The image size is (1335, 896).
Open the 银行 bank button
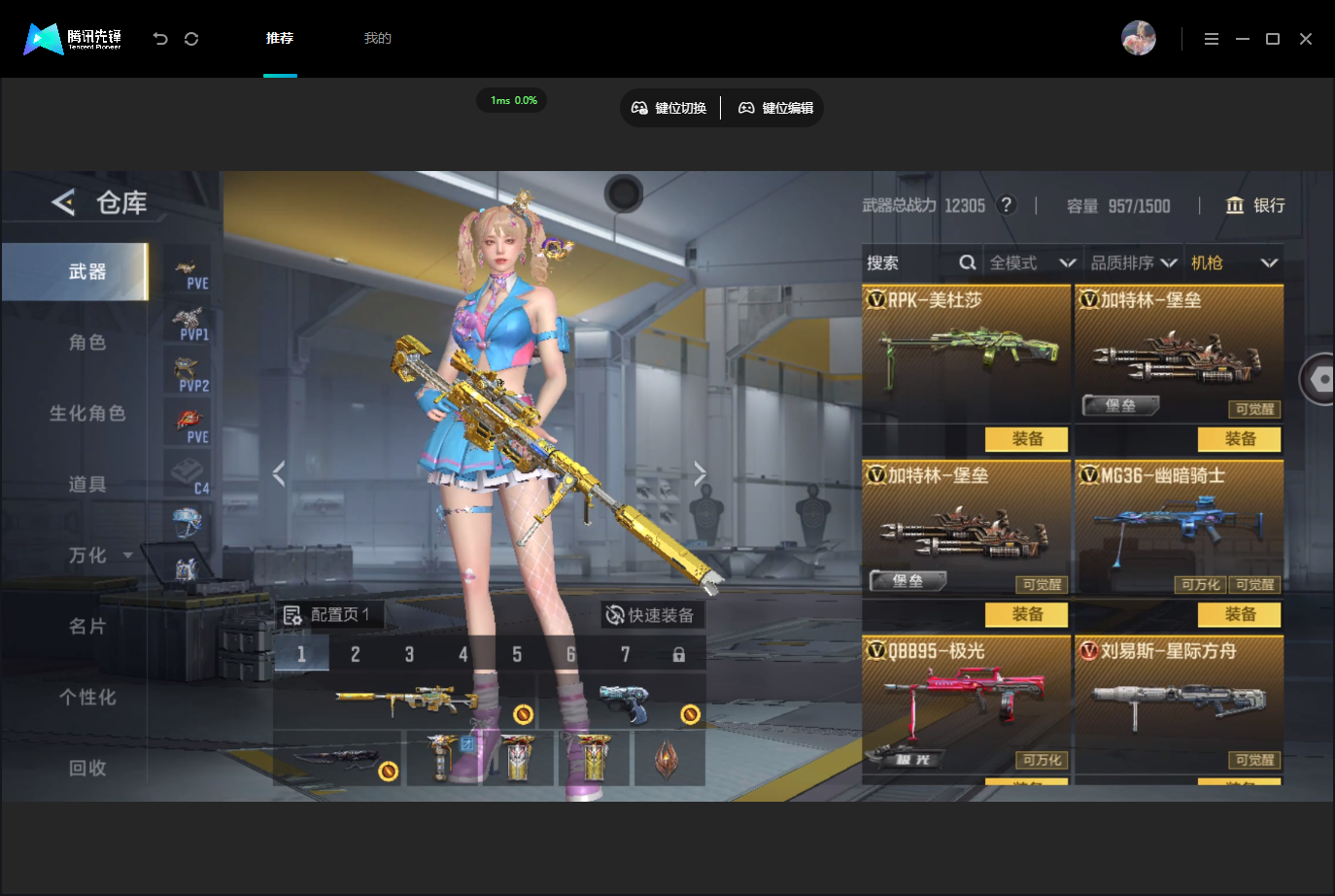[x=1256, y=205]
